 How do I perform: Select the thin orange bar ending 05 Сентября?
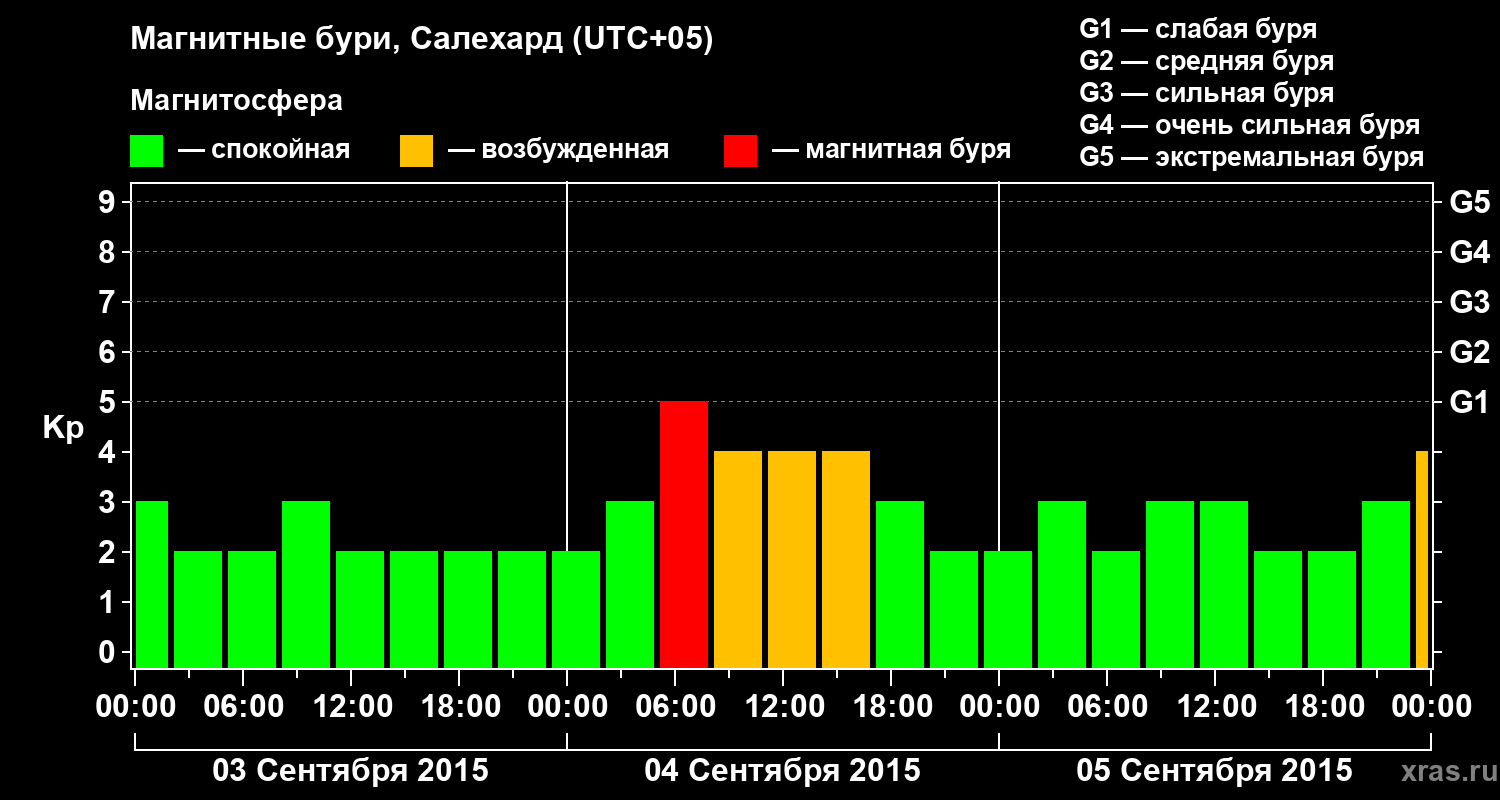coord(1422,560)
